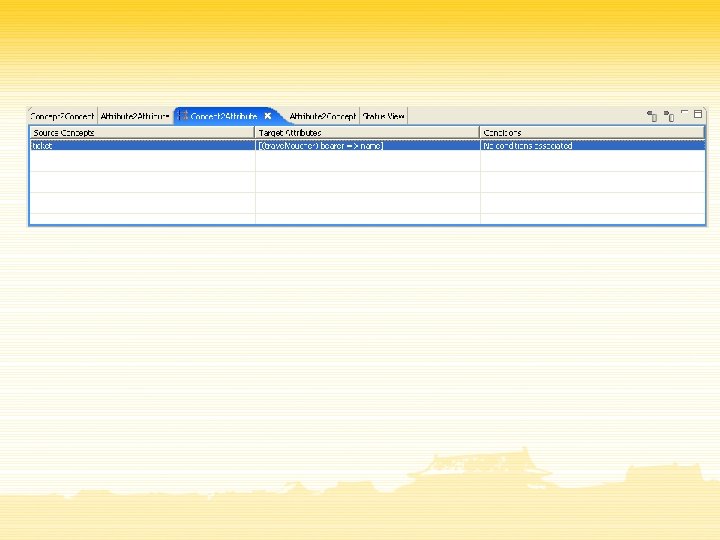
Task: Click the second toolbar icon beside minimize
Action: (669, 116)
